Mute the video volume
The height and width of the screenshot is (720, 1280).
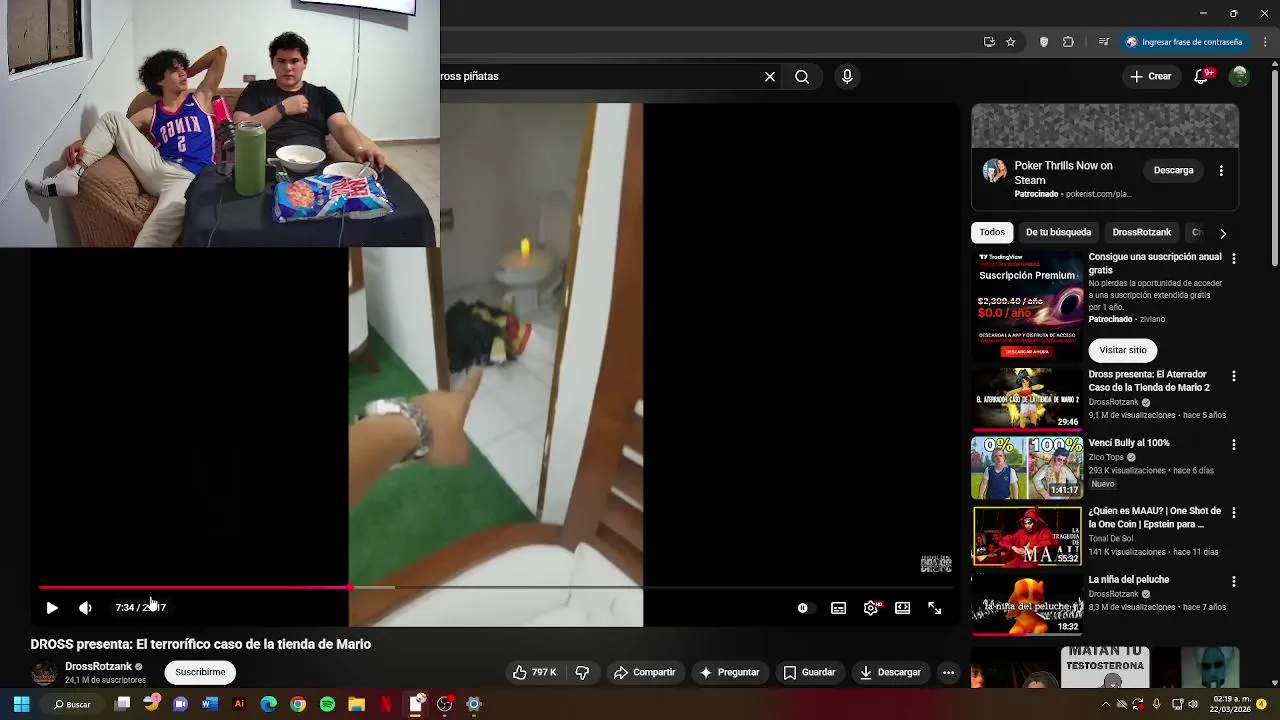[85, 608]
